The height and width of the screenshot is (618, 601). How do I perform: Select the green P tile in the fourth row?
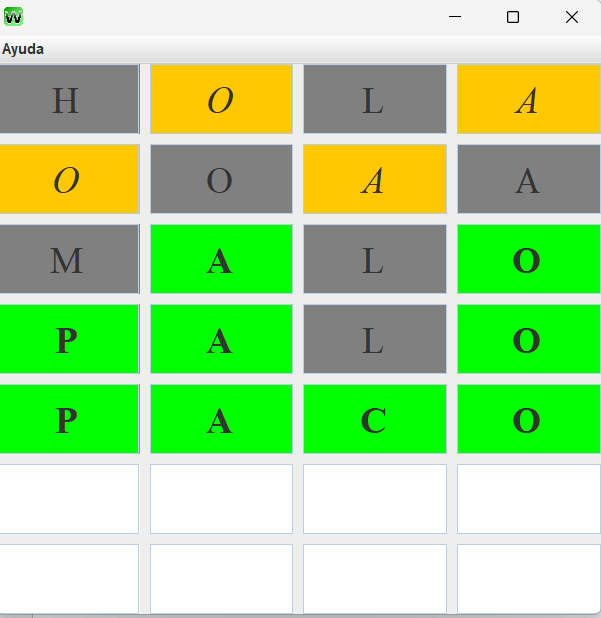[68, 339]
